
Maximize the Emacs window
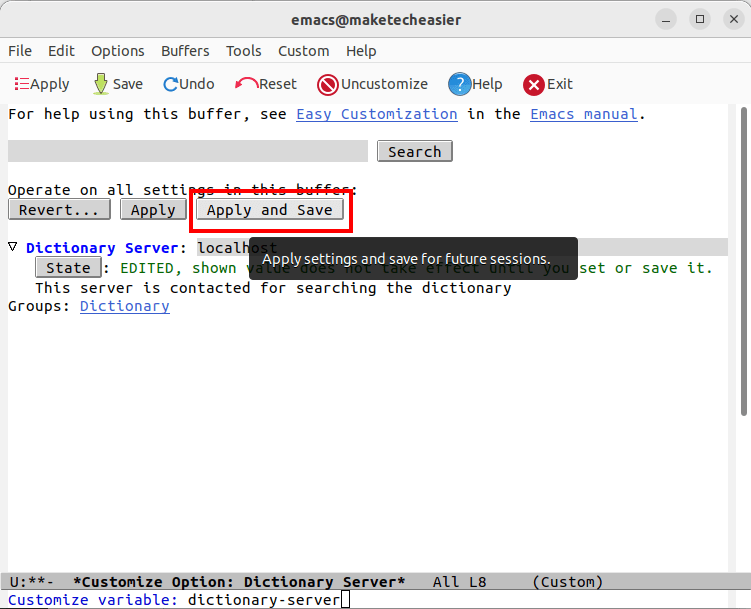click(x=700, y=20)
